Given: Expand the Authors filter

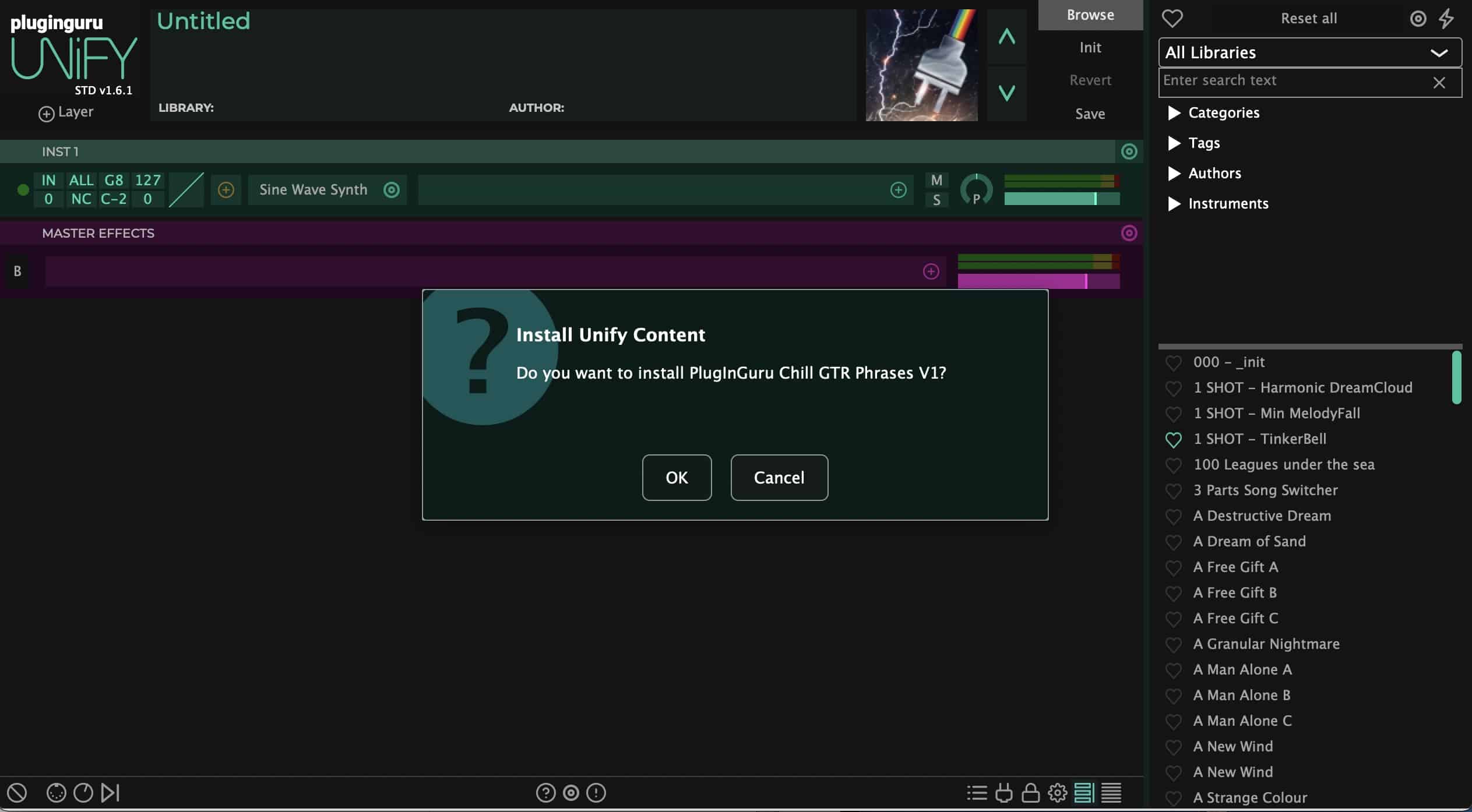Looking at the screenshot, I should click(1205, 173).
